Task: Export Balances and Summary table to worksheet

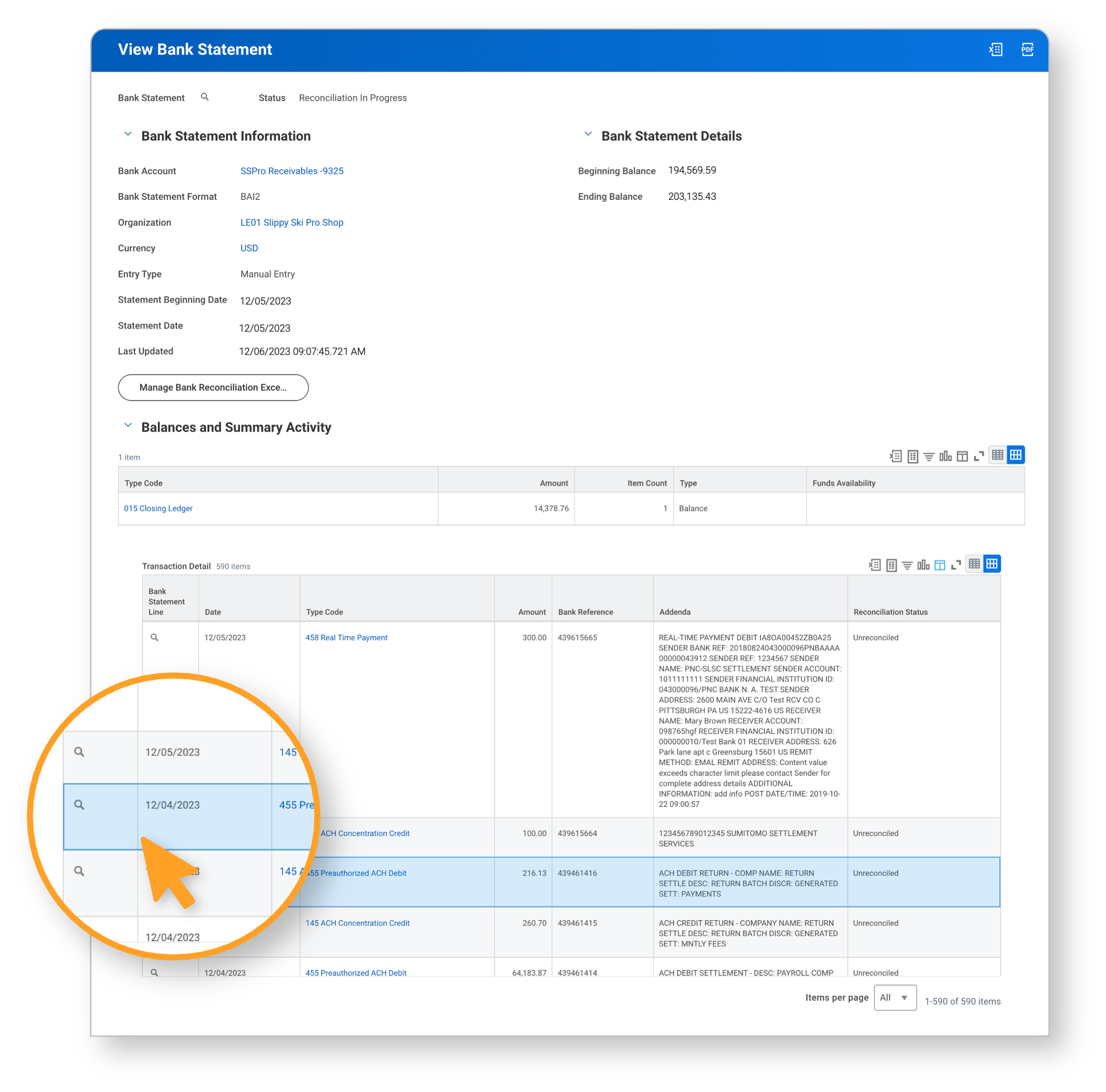Action: [912, 457]
